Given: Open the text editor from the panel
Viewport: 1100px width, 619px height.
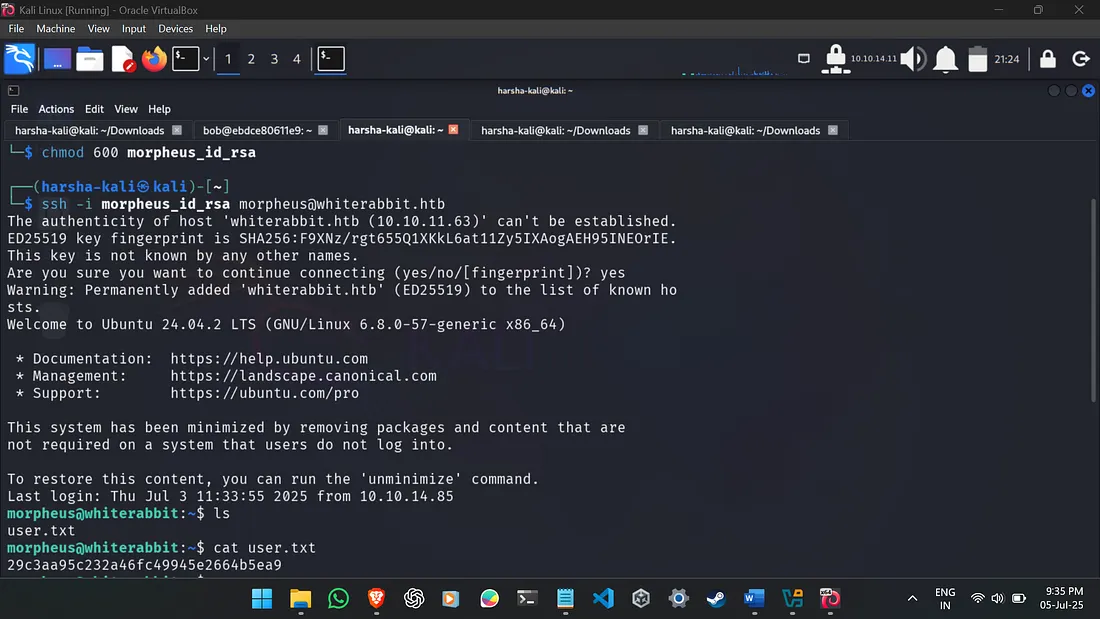Looking at the screenshot, I should [122, 59].
